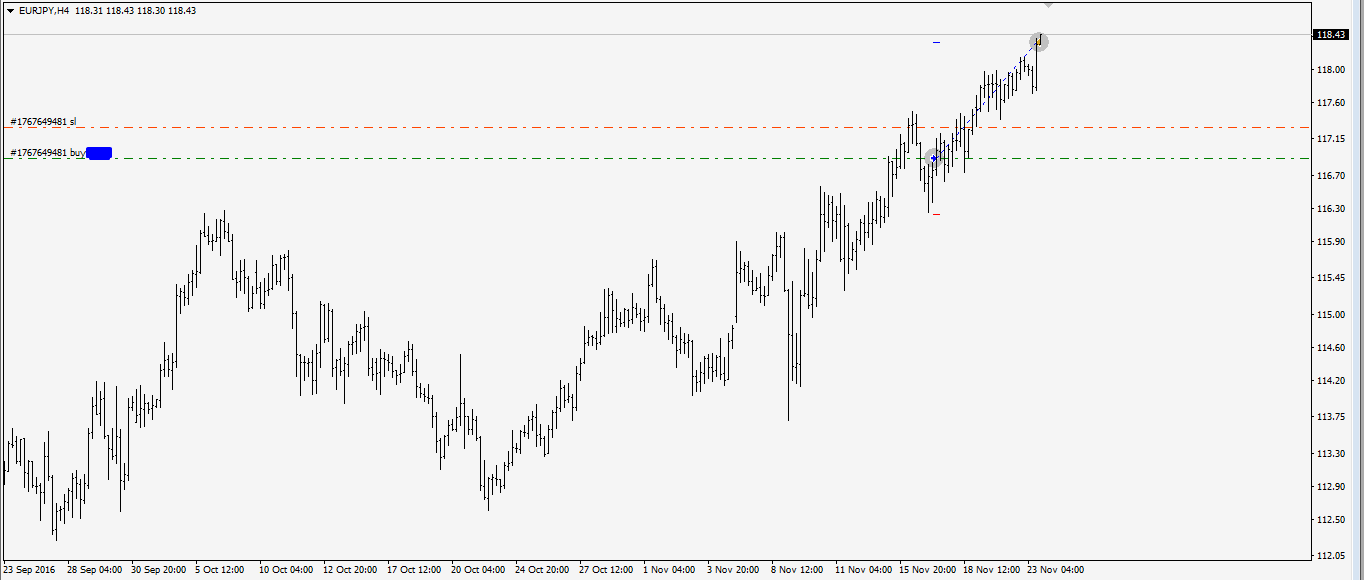The height and width of the screenshot is (580, 1364).
Task: Click the 116.30 price scale label
Action: tap(1330, 209)
